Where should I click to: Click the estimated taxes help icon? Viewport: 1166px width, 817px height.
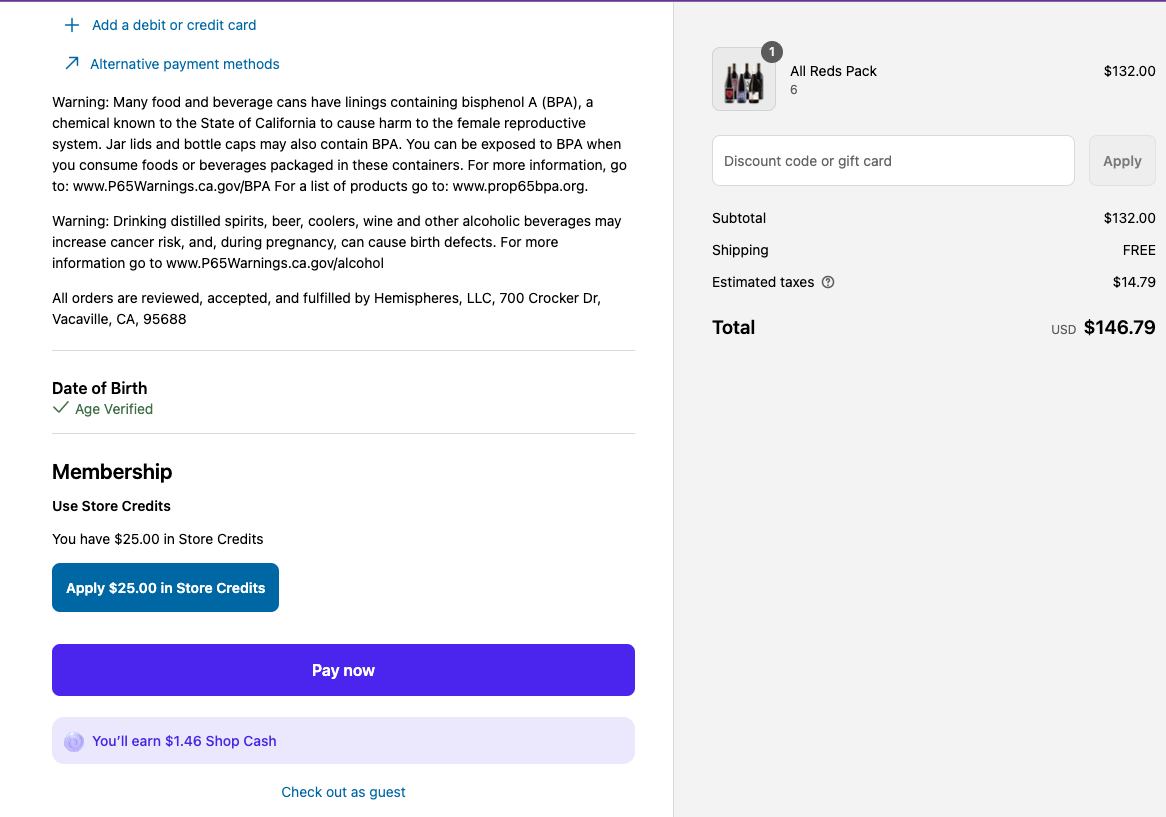coord(828,282)
